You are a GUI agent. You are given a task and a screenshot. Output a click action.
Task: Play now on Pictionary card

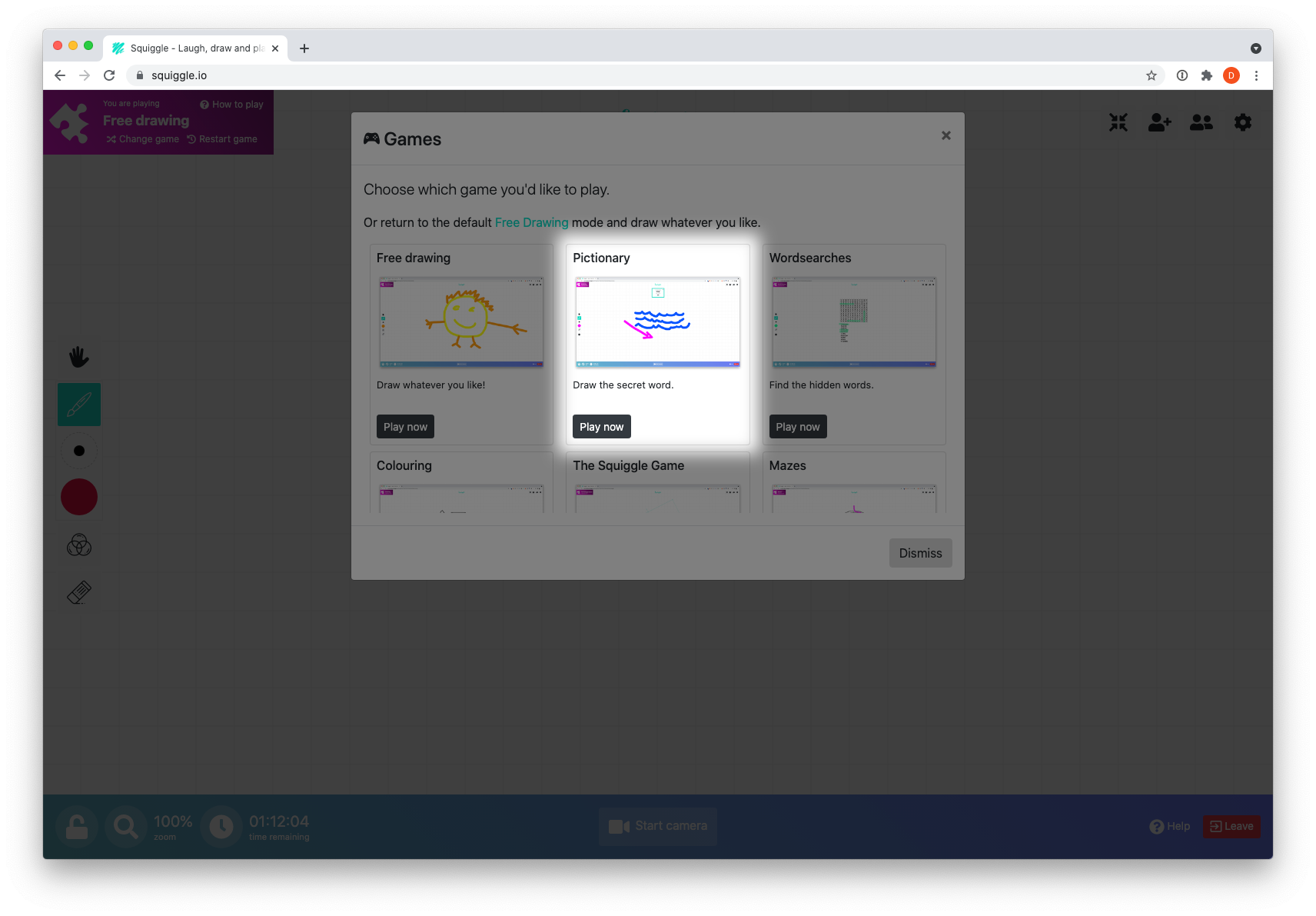(x=601, y=427)
